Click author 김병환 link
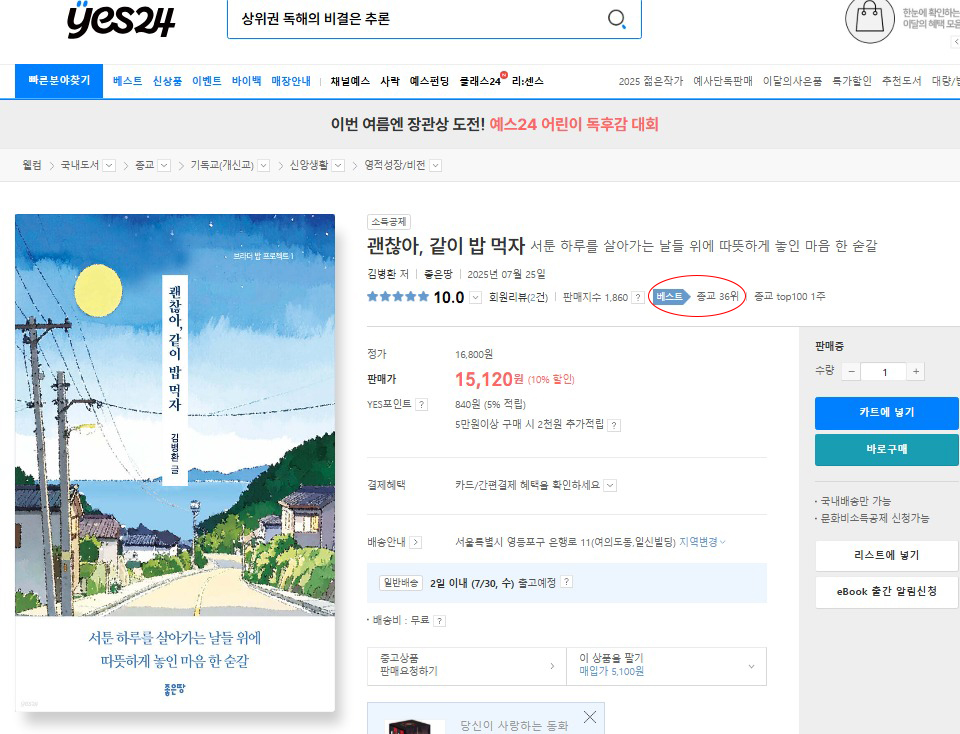Viewport: 960px width, 734px height. (381, 274)
